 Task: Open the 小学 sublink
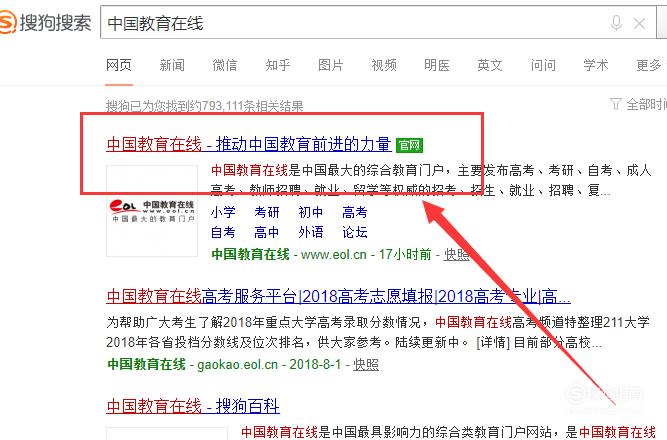pyautogui.click(x=223, y=212)
